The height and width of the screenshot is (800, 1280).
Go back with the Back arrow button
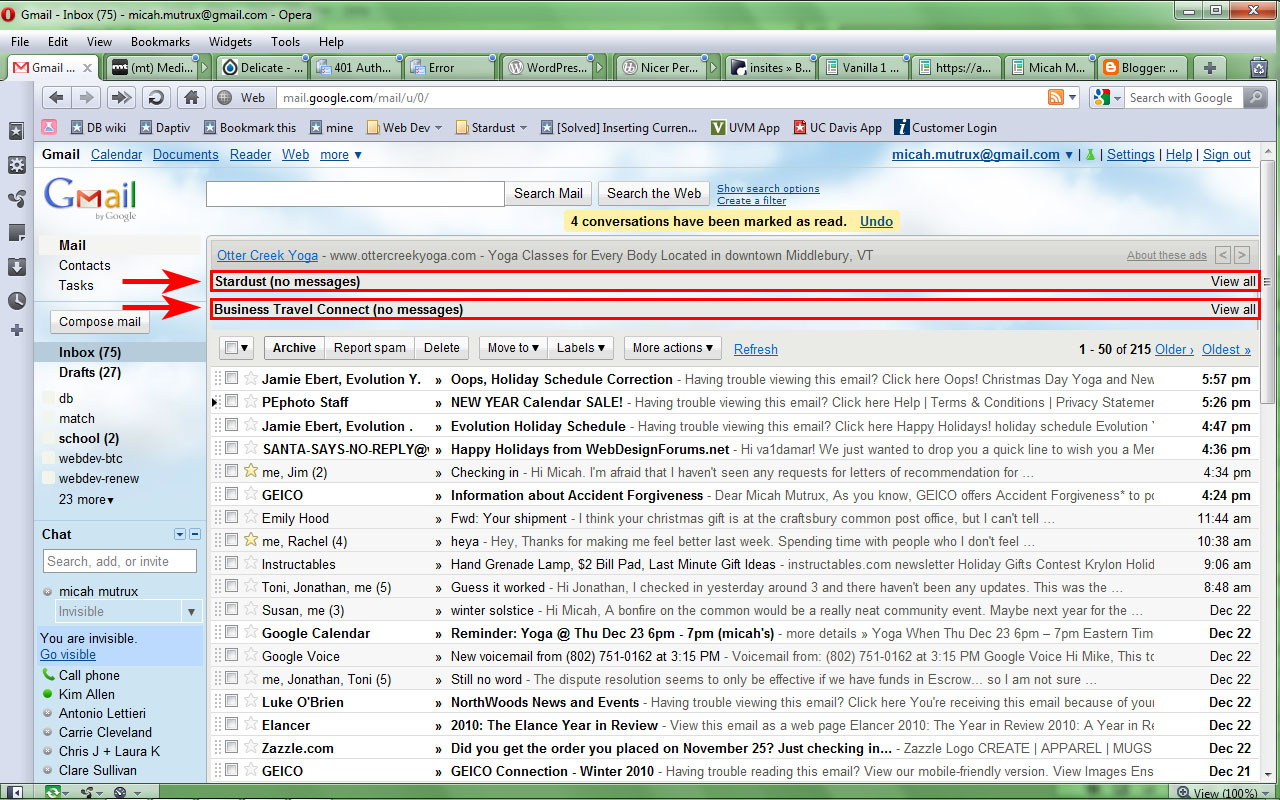coord(56,97)
